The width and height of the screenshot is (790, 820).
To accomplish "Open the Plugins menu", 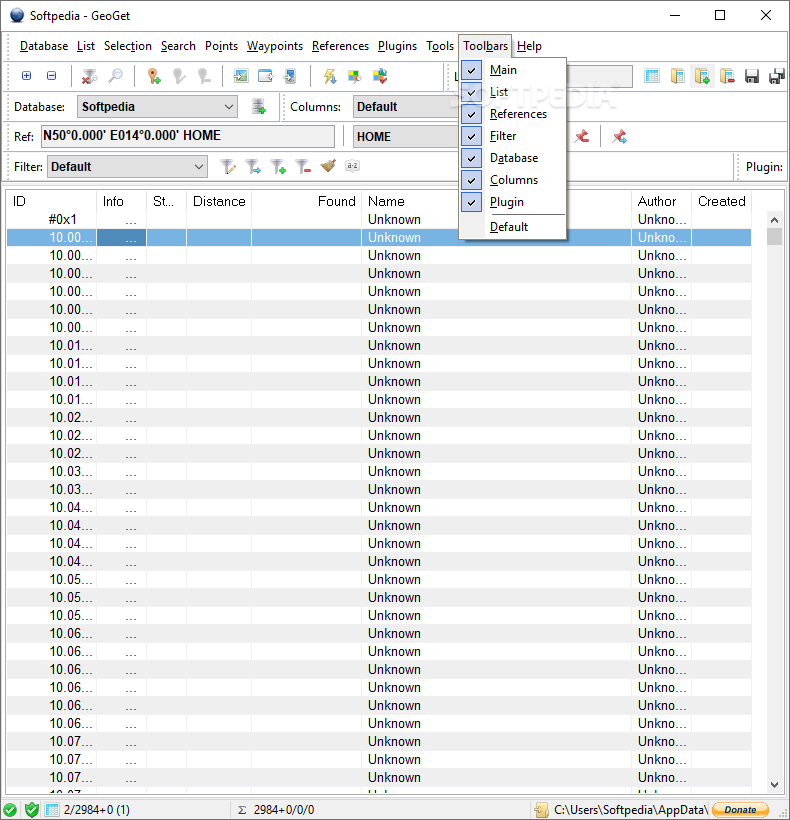I will pos(397,46).
